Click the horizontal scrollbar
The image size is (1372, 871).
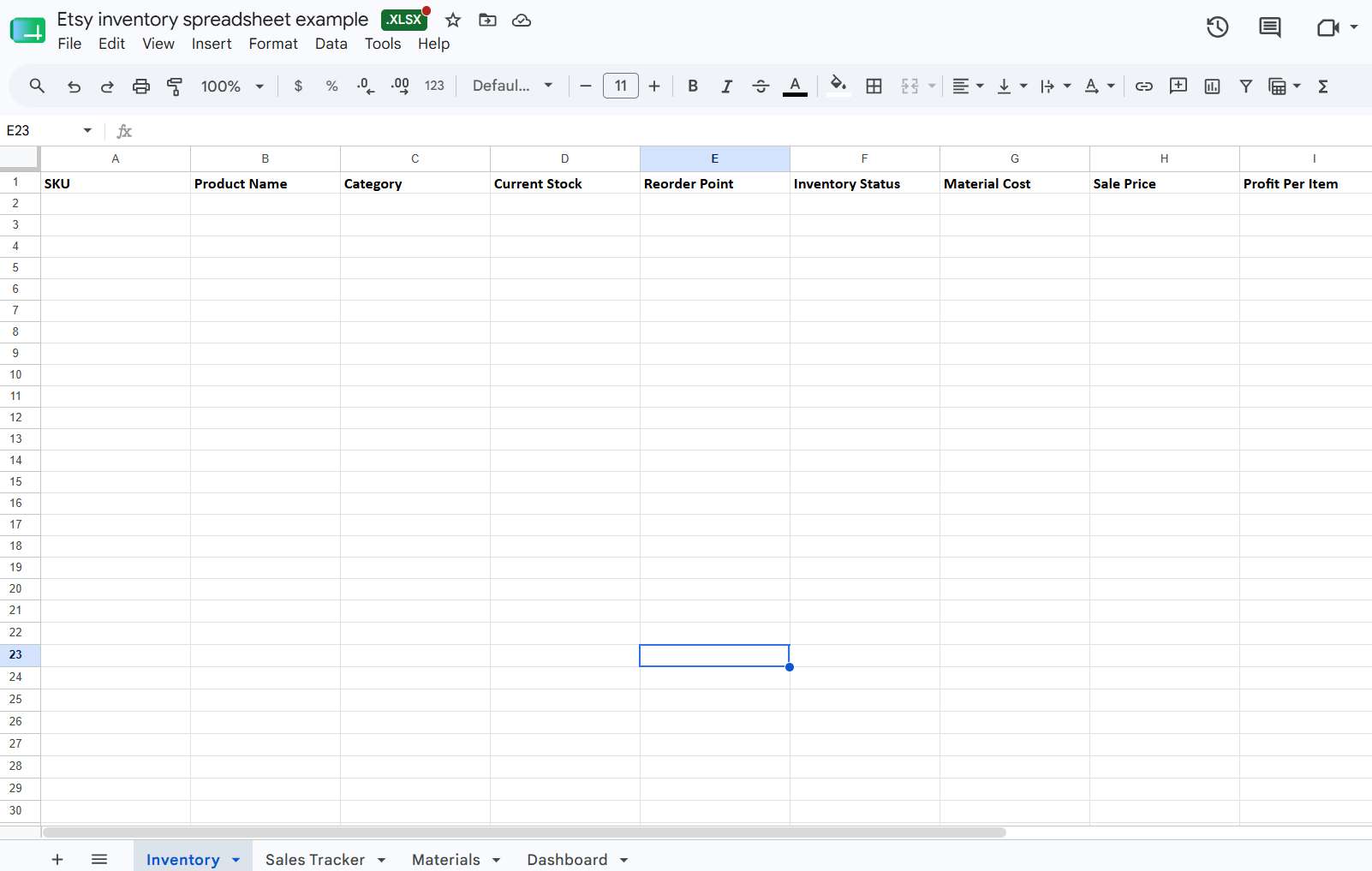click(x=524, y=832)
